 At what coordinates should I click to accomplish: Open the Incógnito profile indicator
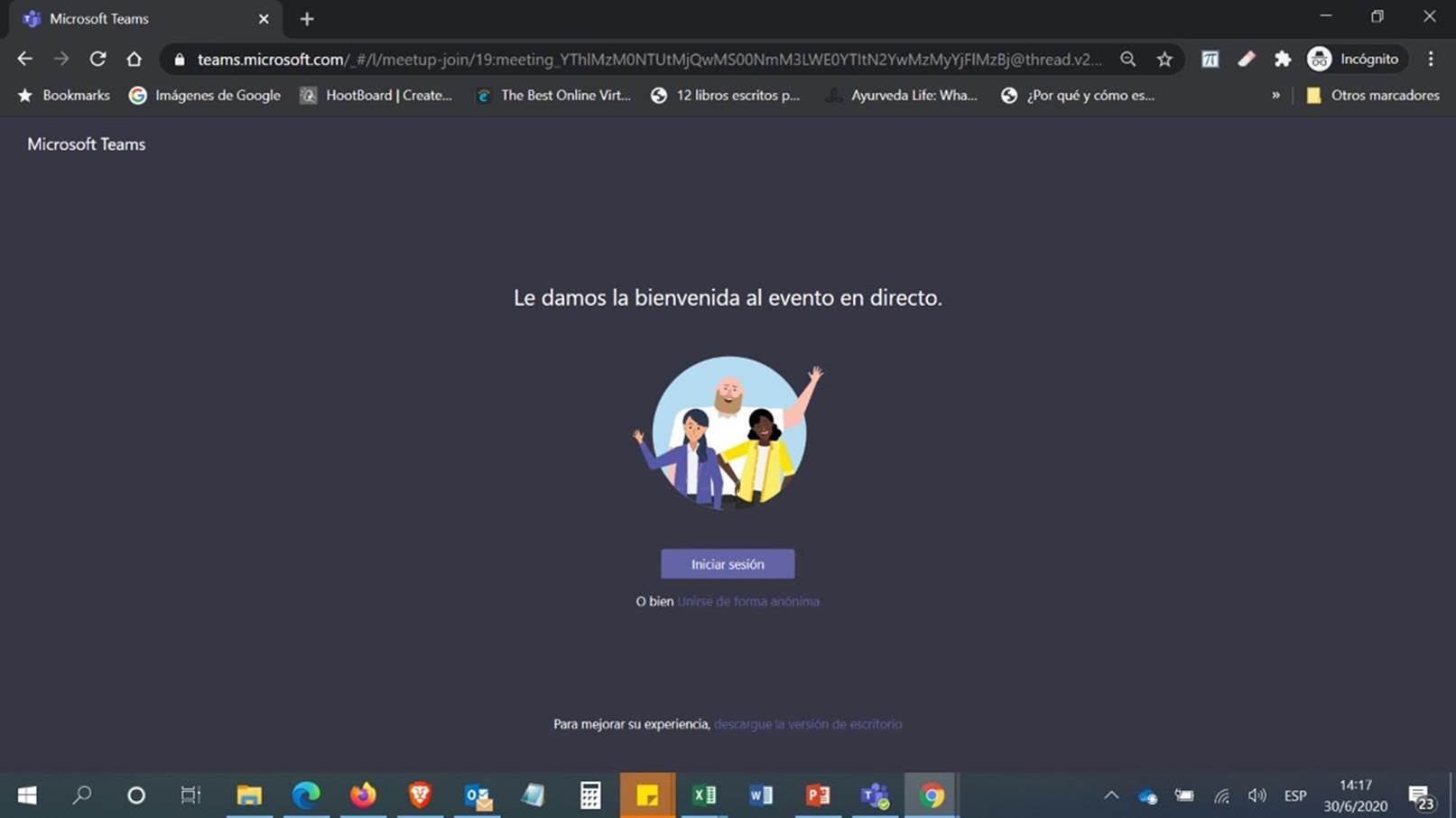1354,60
